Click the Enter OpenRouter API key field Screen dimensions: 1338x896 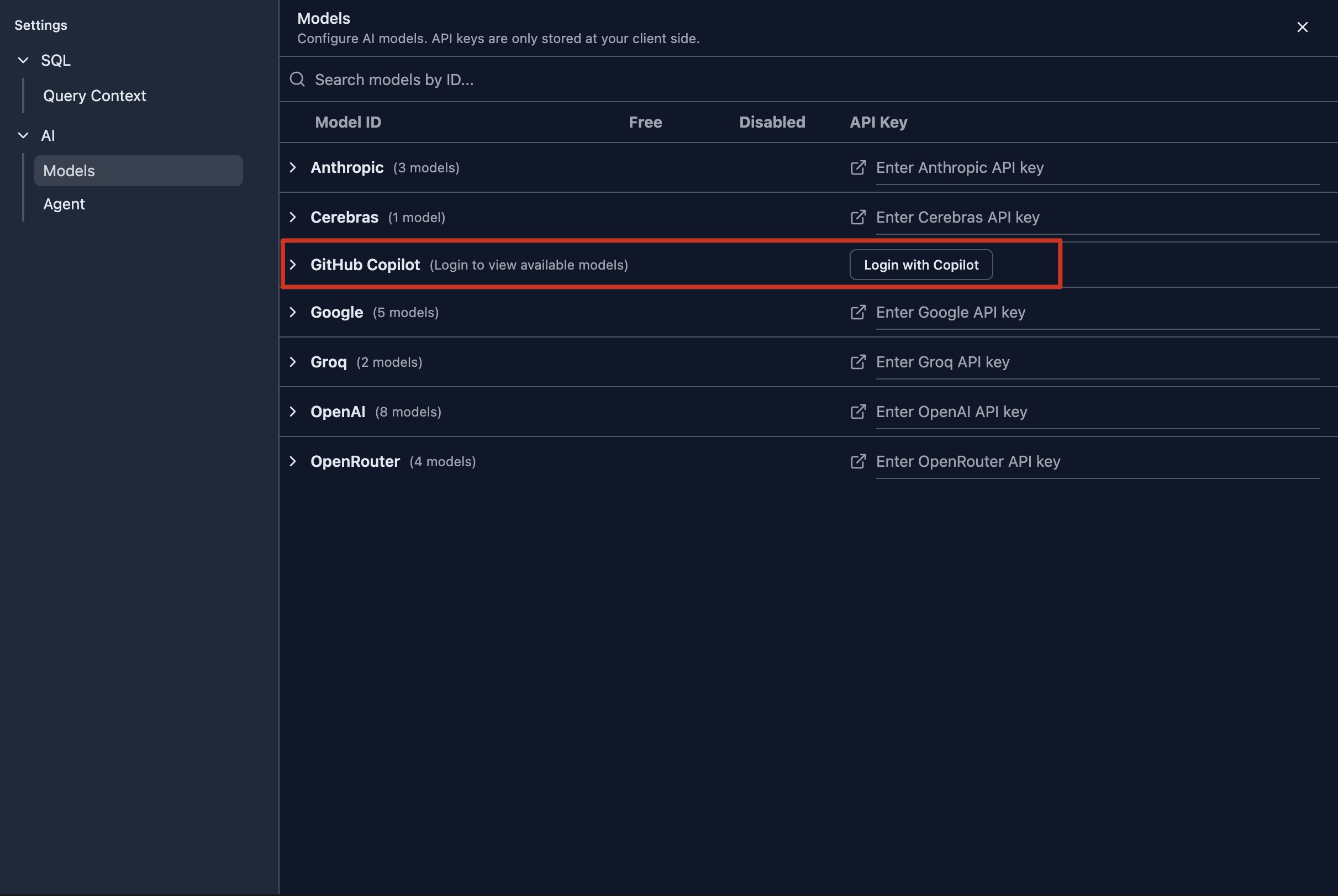pyautogui.click(x=1097, y=462)
